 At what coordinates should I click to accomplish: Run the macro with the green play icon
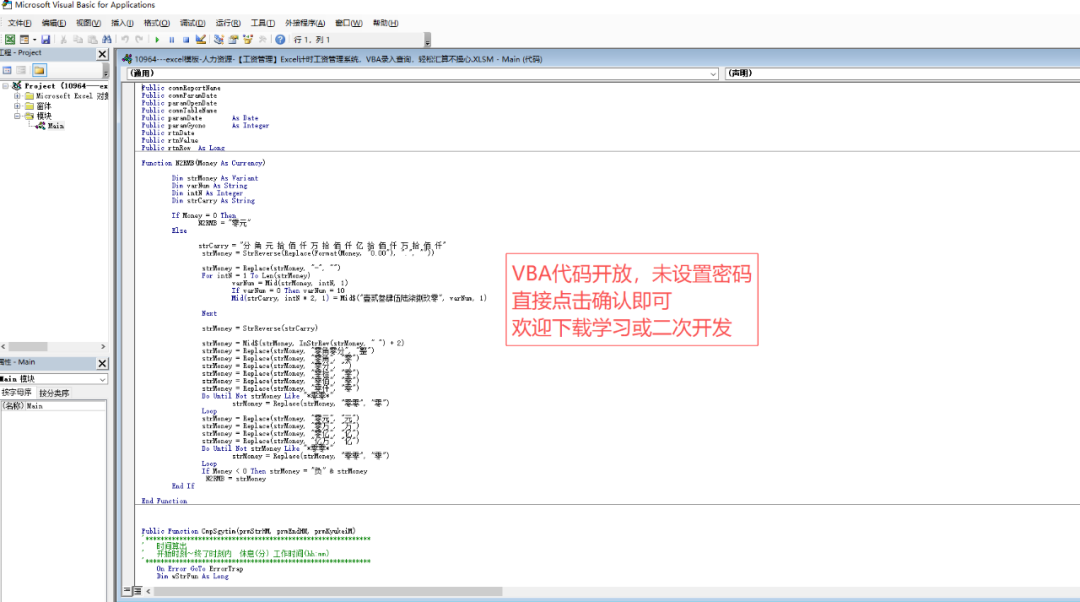(x=158, y=39)
